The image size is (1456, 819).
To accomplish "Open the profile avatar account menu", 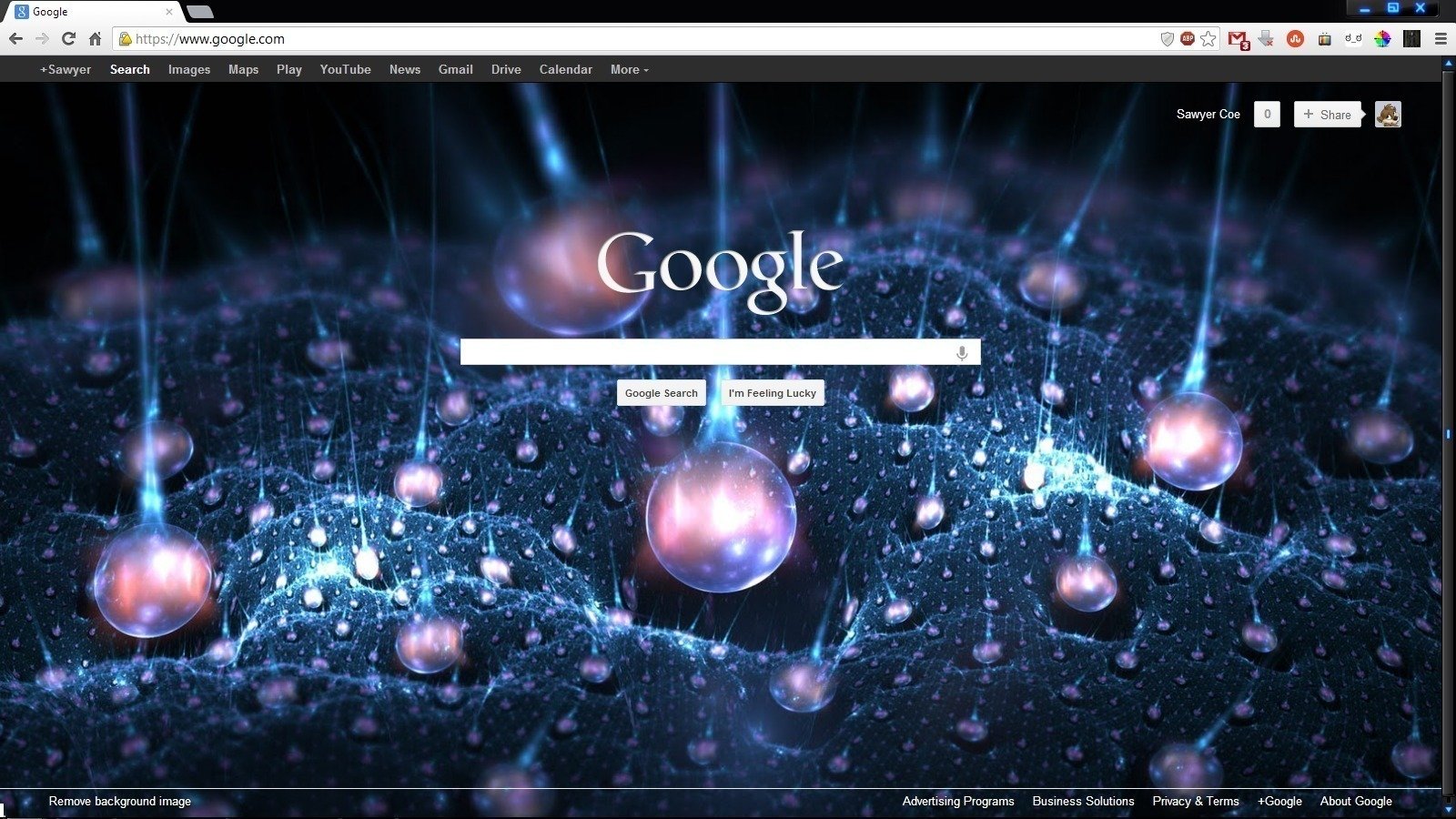I will click(1388, 115).
